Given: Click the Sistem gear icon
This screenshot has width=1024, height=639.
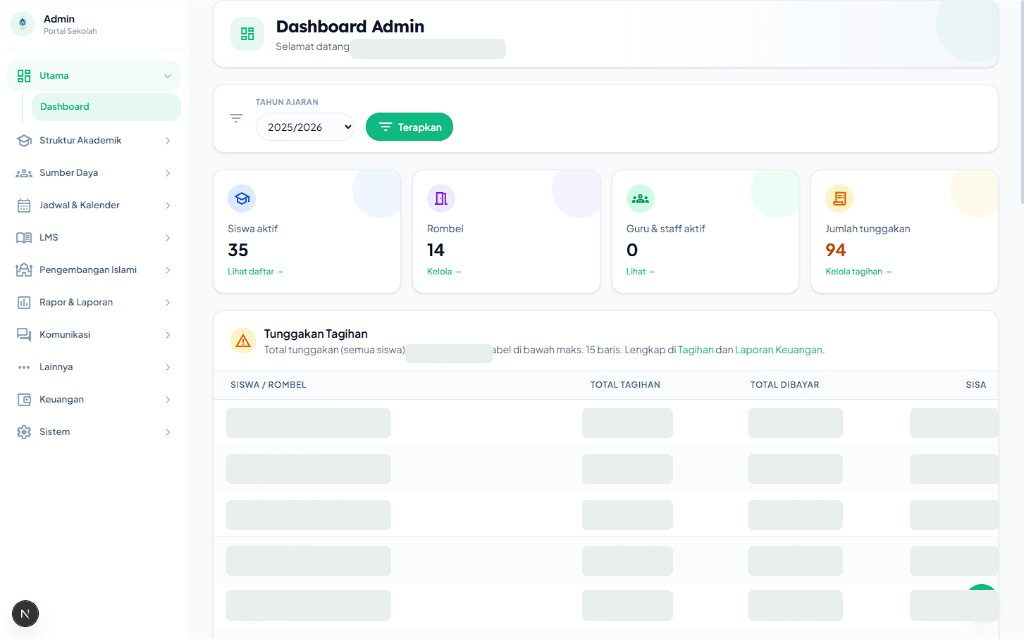Looking at the screenshot, I should point(24,432).
